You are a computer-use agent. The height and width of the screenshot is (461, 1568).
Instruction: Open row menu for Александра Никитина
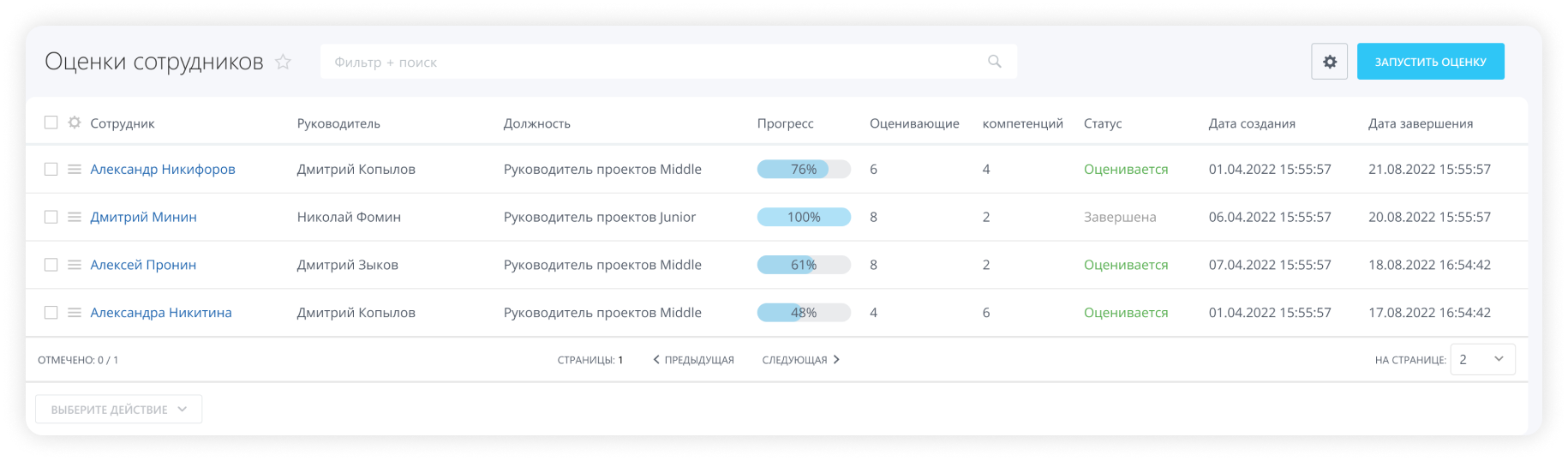(75, 314)
